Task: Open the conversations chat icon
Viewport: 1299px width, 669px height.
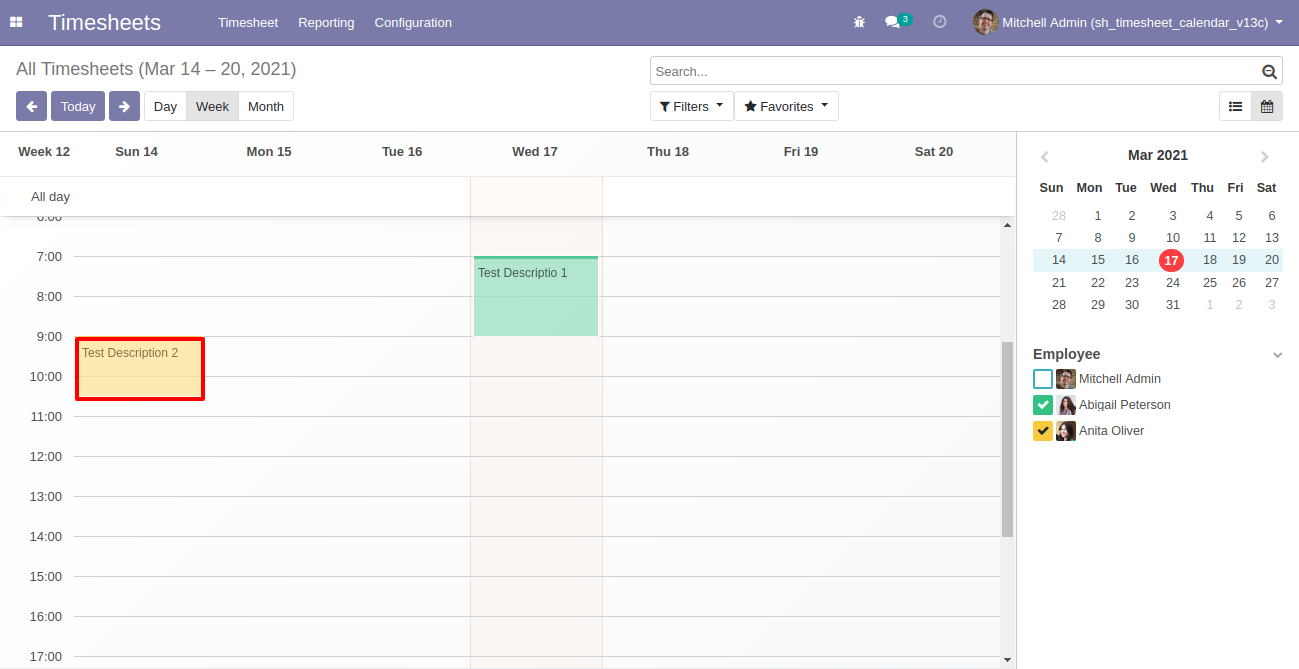Action: [x=893, y=22]
